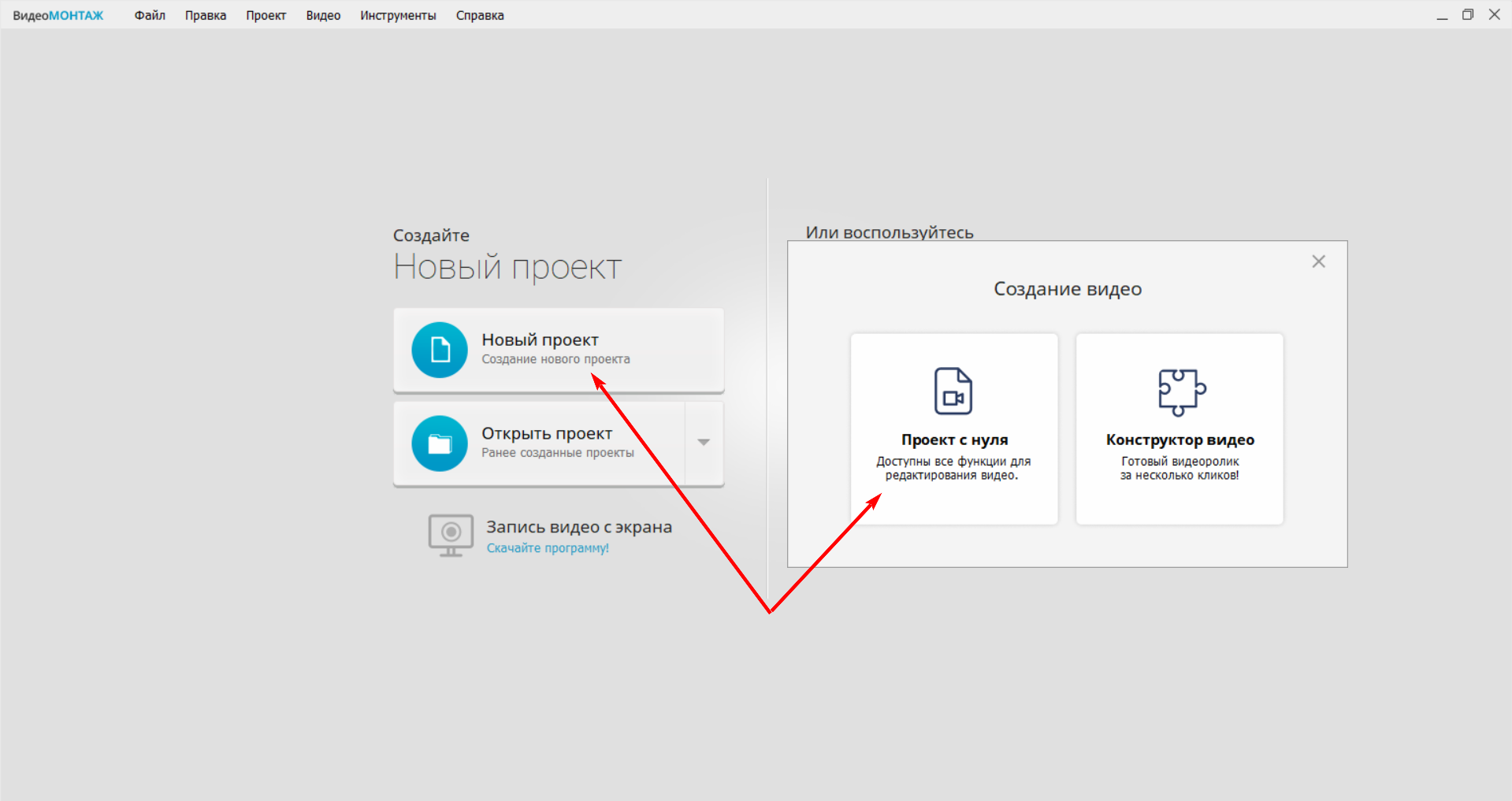Restore down the application window
The height and width of the screenshot is (801, 1512).
click(1468, 15)
